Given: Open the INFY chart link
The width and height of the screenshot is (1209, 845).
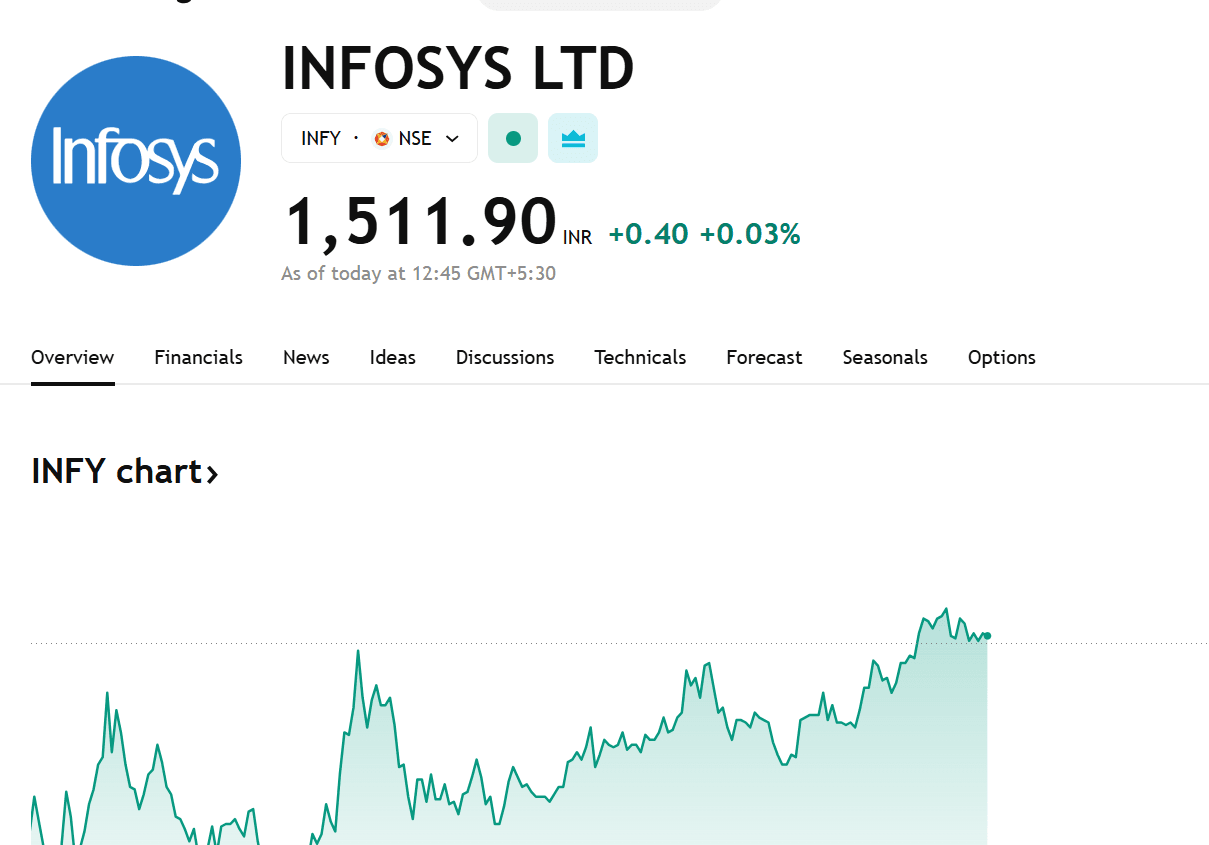Looking at the screenshot, I should (x=125, y=471).
